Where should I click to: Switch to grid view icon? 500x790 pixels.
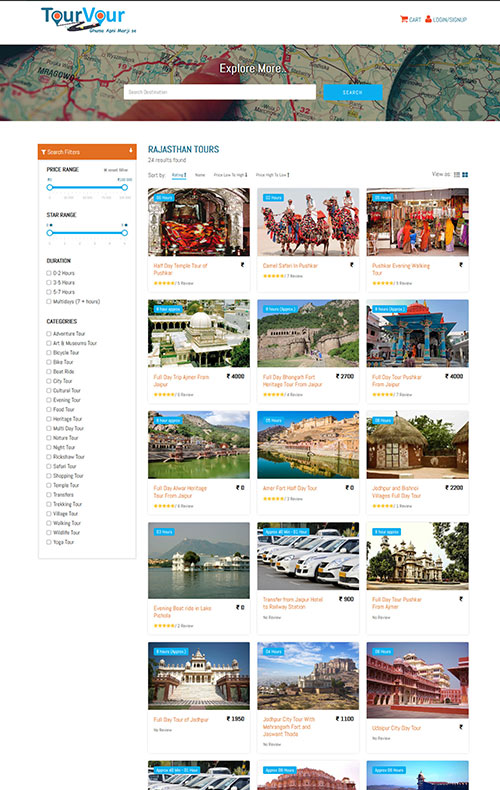465,175
